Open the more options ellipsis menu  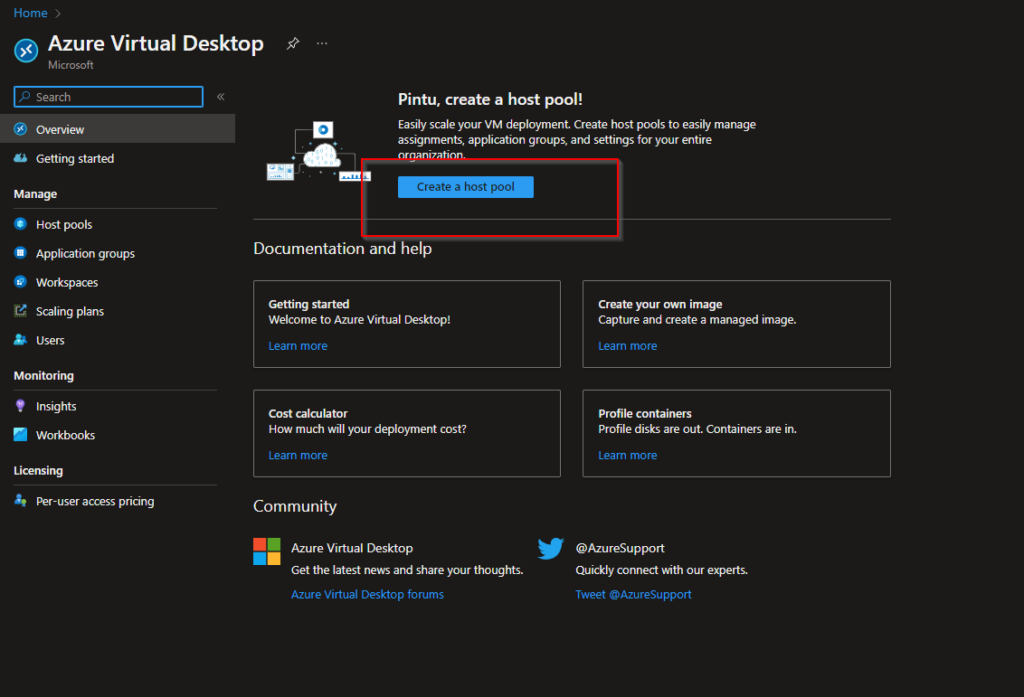pyautogui.click(x=322, y=44)
